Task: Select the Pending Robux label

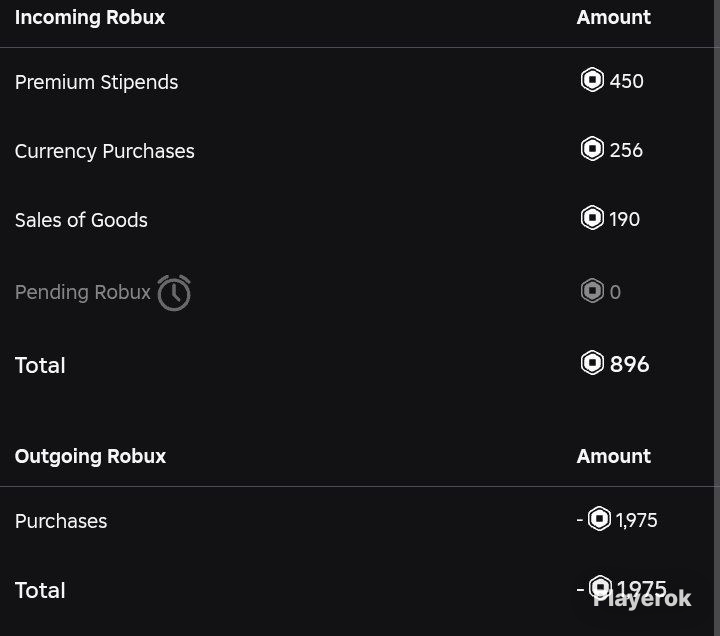Action: tap(83, 292)
